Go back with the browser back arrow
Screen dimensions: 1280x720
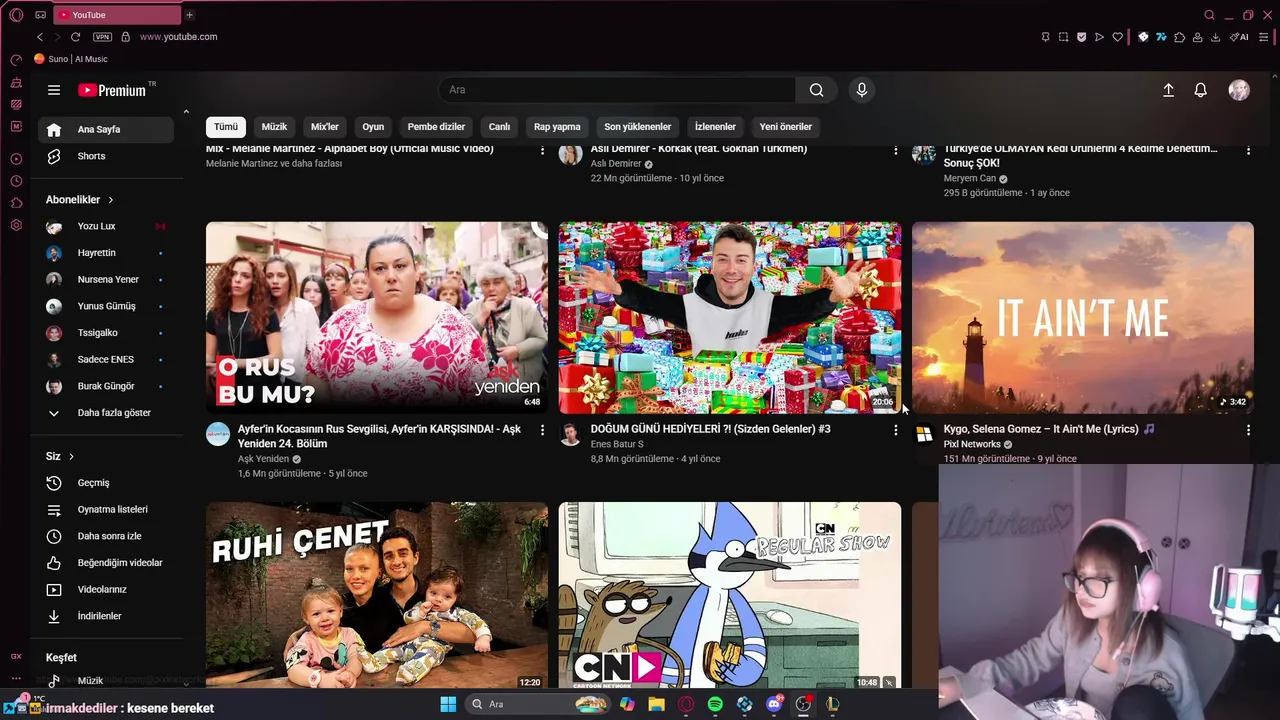coord(40,37)
